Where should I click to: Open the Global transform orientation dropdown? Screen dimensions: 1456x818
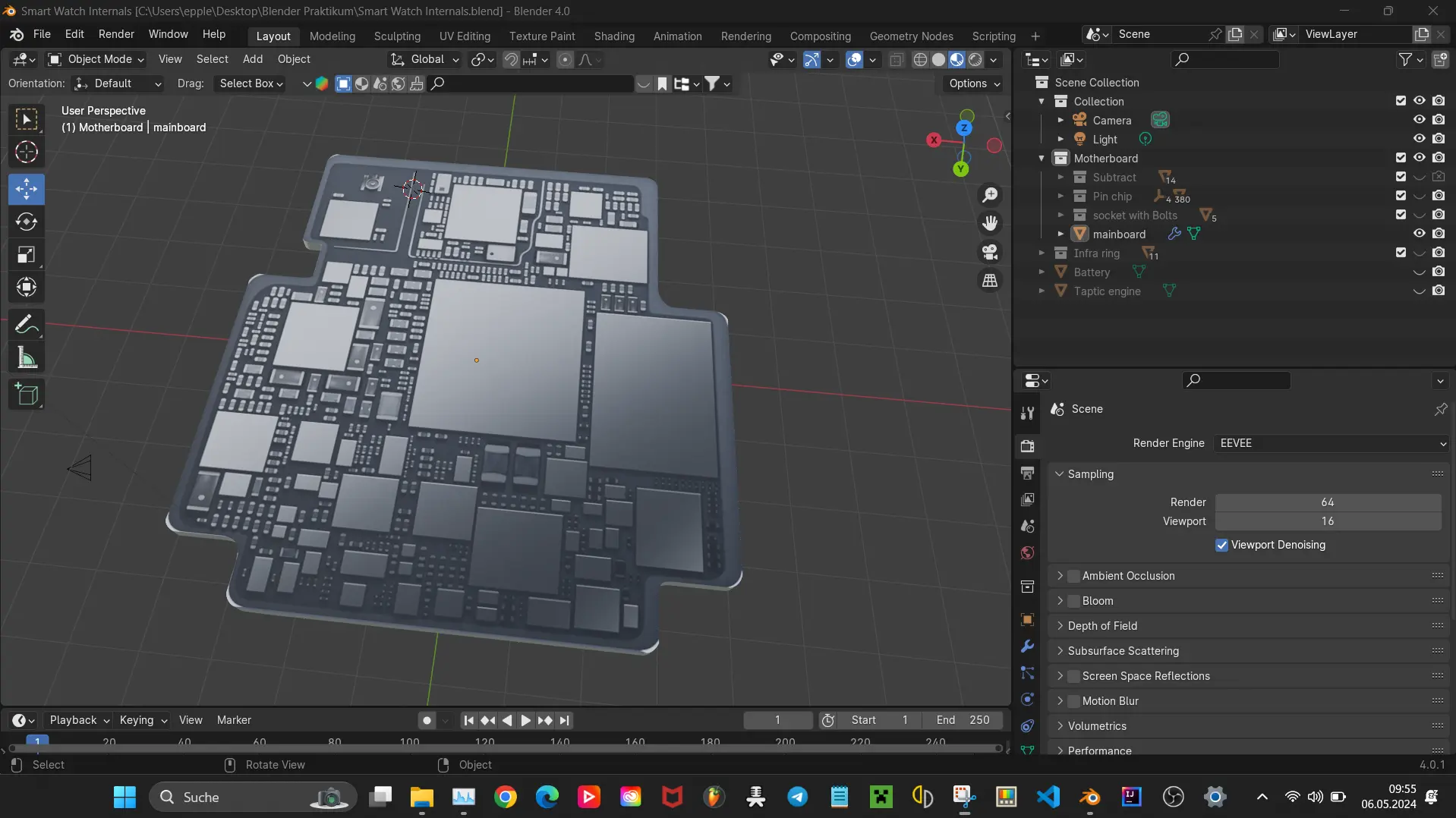click(425, 59)
